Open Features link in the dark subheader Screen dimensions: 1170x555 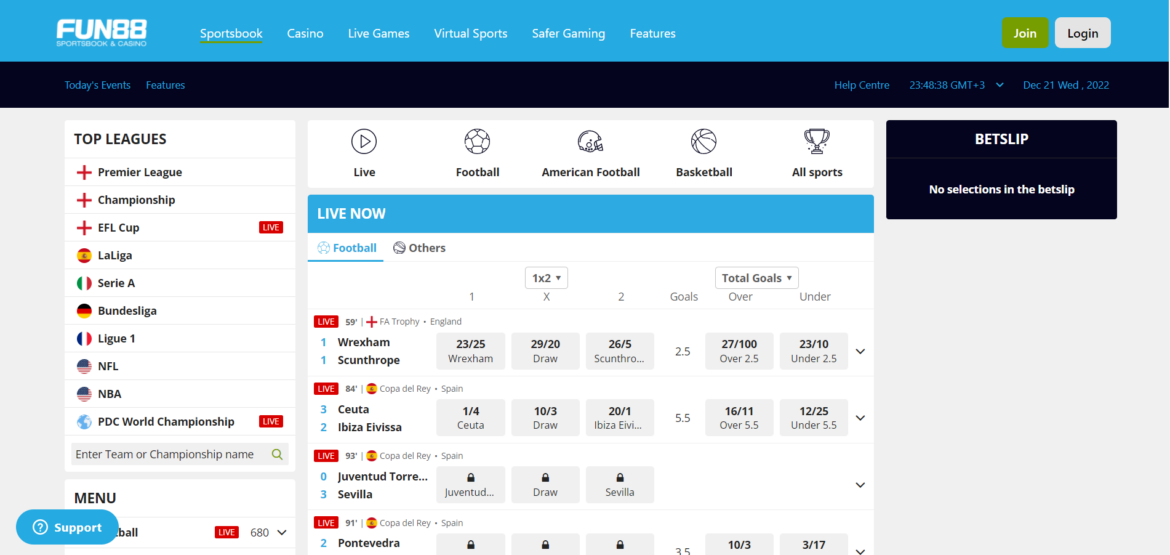tap(166, 85)
